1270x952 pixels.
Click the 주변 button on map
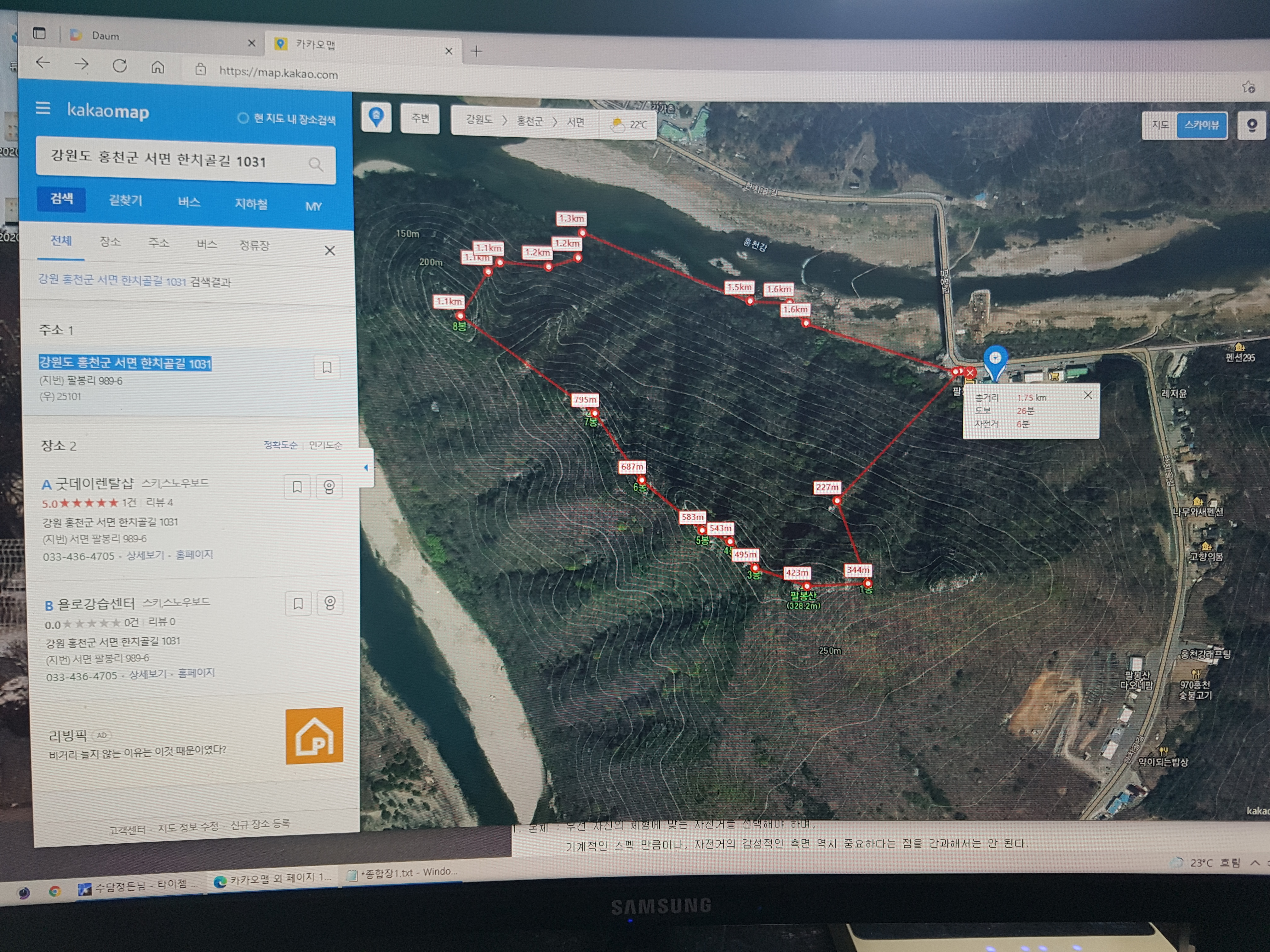(420, 119)
